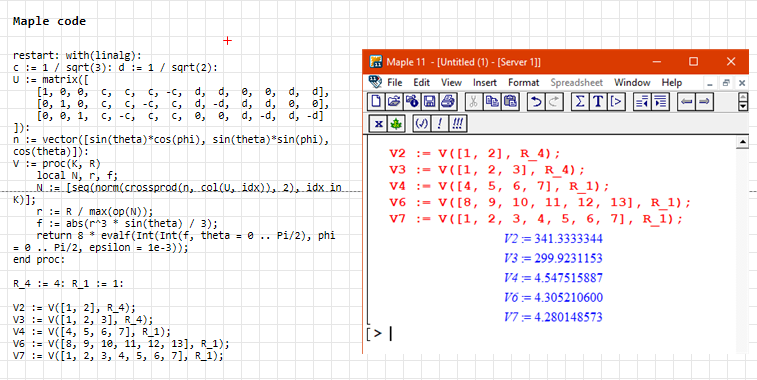Undo the last operation

(x=536, y=101)
